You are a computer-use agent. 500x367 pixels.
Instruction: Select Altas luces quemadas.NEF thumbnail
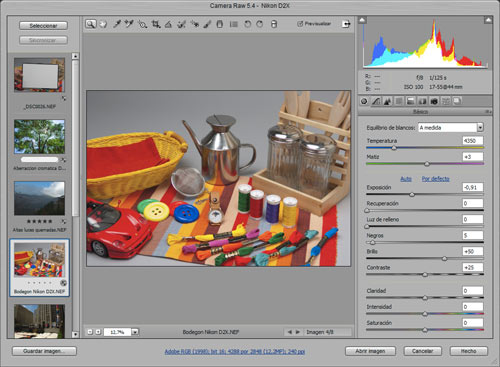pyautogui.click(x=39, y=198)
